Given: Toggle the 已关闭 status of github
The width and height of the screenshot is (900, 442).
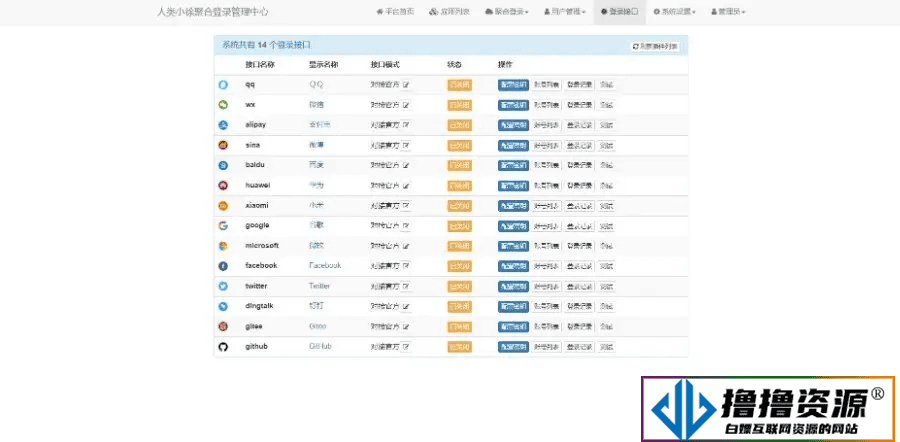Looking at the screenshot, I should (x=459, y=347).
